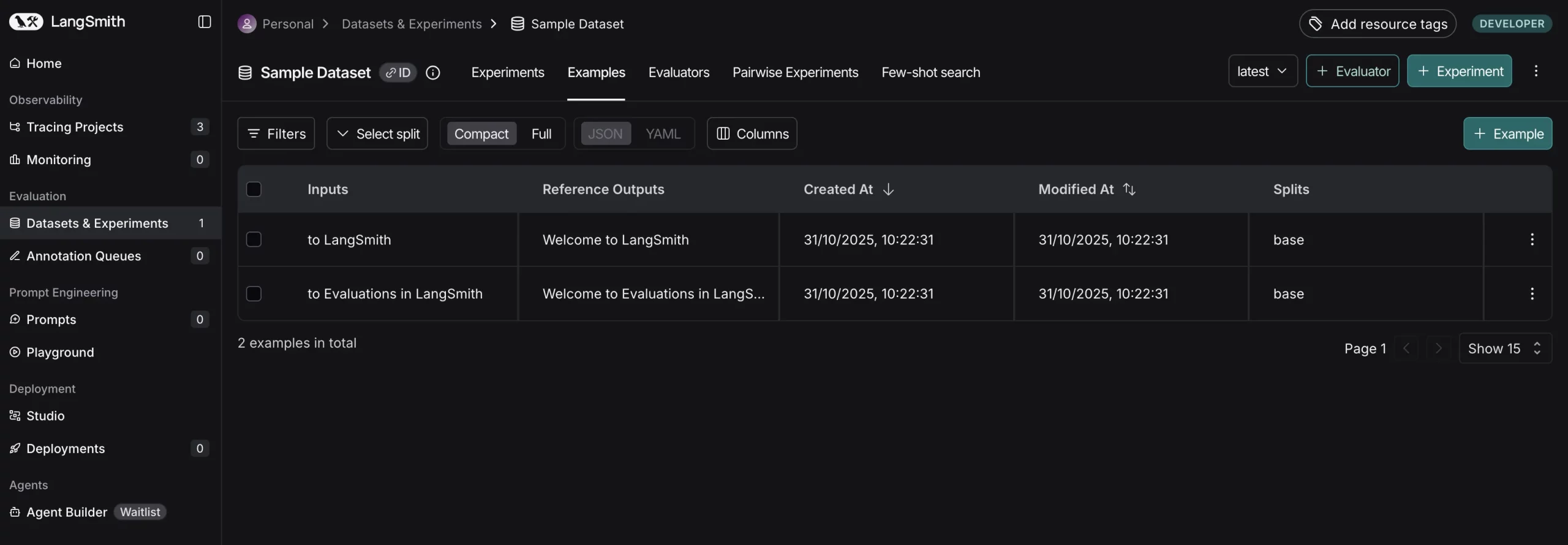The width and height of the screenshot is (1568, 545).
Task: Click the Add resource tags button
Action: click(x=1378, y=24)
